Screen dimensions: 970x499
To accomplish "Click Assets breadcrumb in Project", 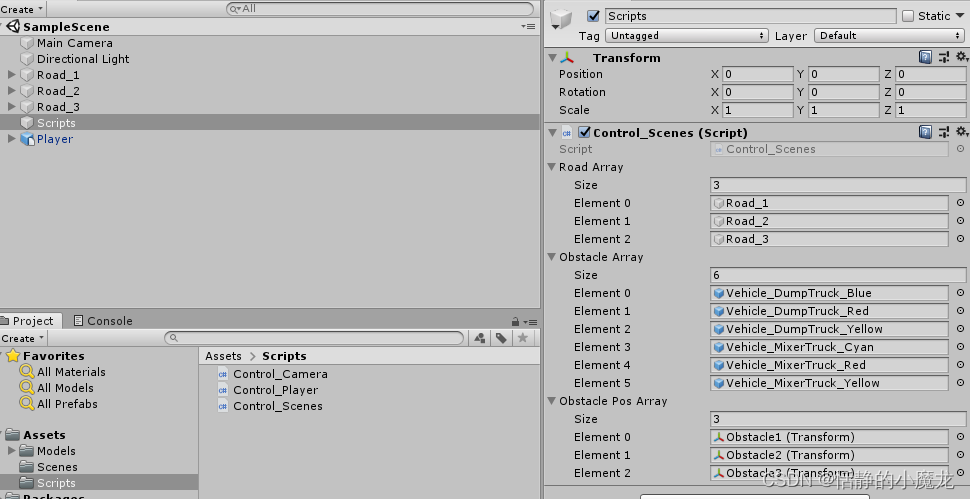I will pyautogui.click(x=223, y=356).
